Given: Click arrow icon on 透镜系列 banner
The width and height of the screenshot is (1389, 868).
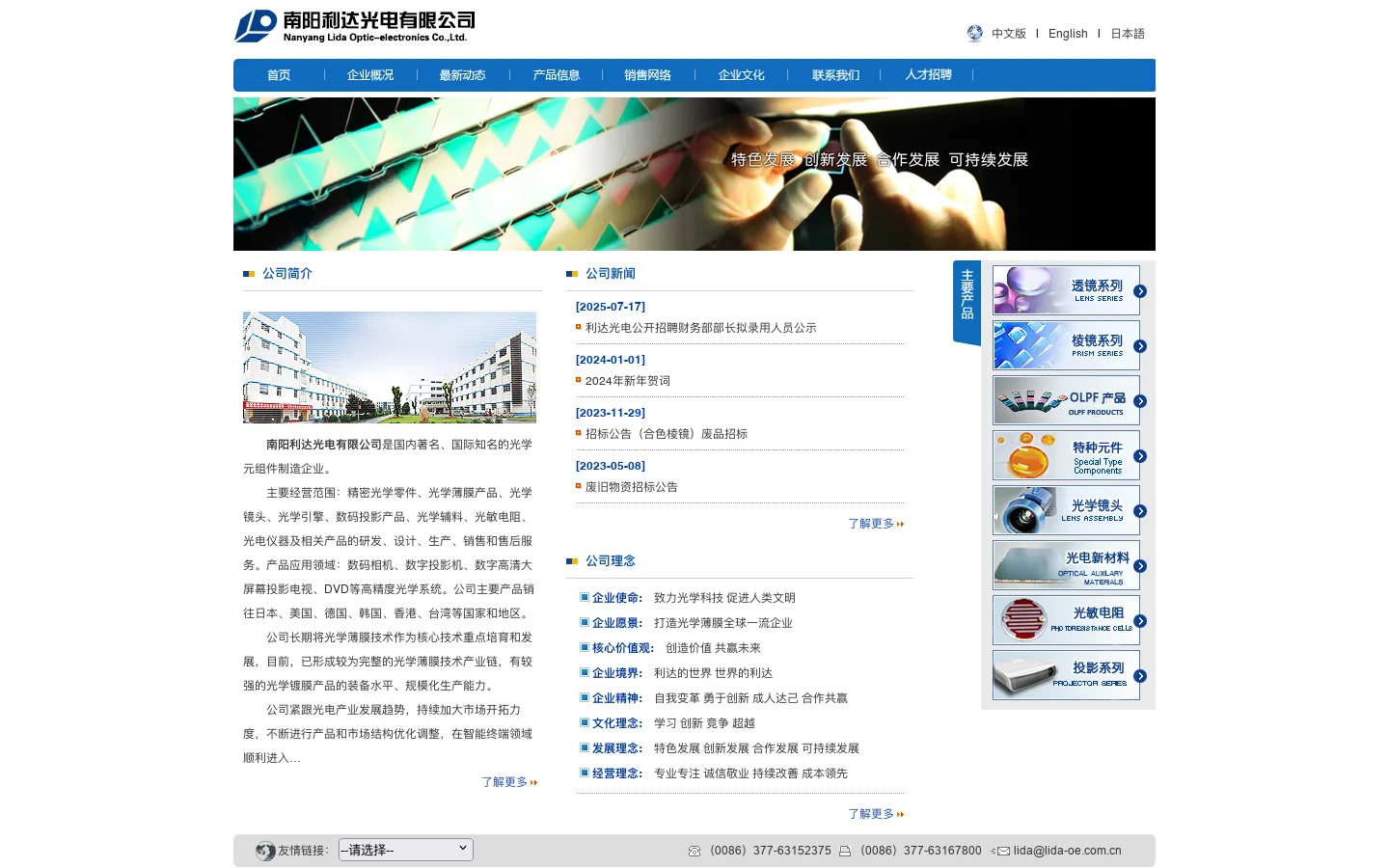Looking at the screenshot, I should coord(1140,291).
